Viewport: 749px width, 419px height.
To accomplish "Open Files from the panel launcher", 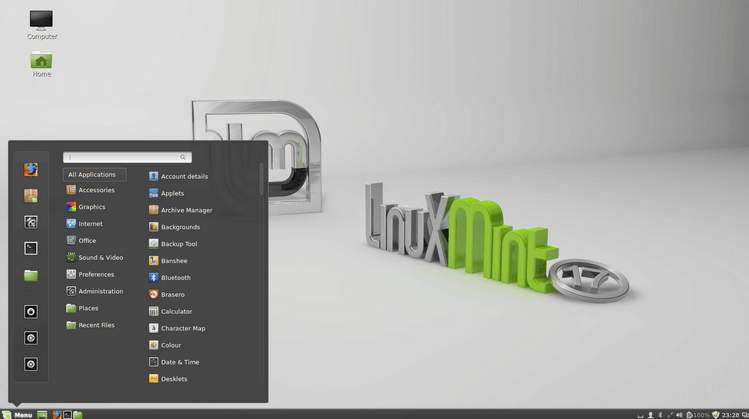I will tap(78, 415).
